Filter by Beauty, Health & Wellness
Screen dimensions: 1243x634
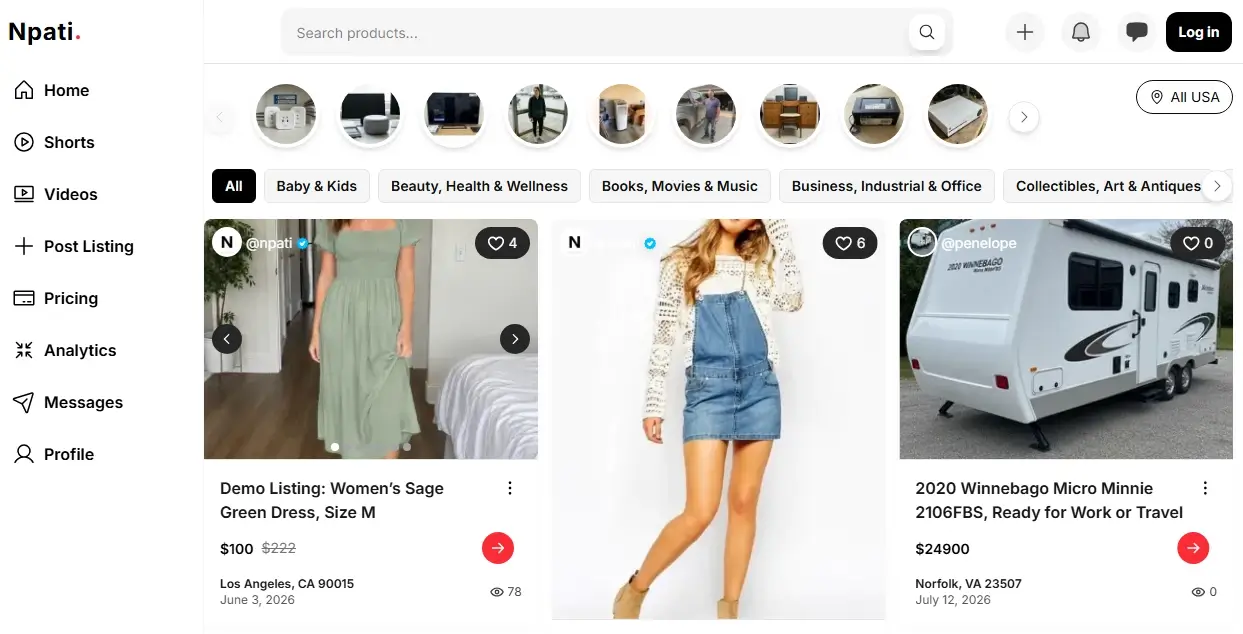[479, 186]
